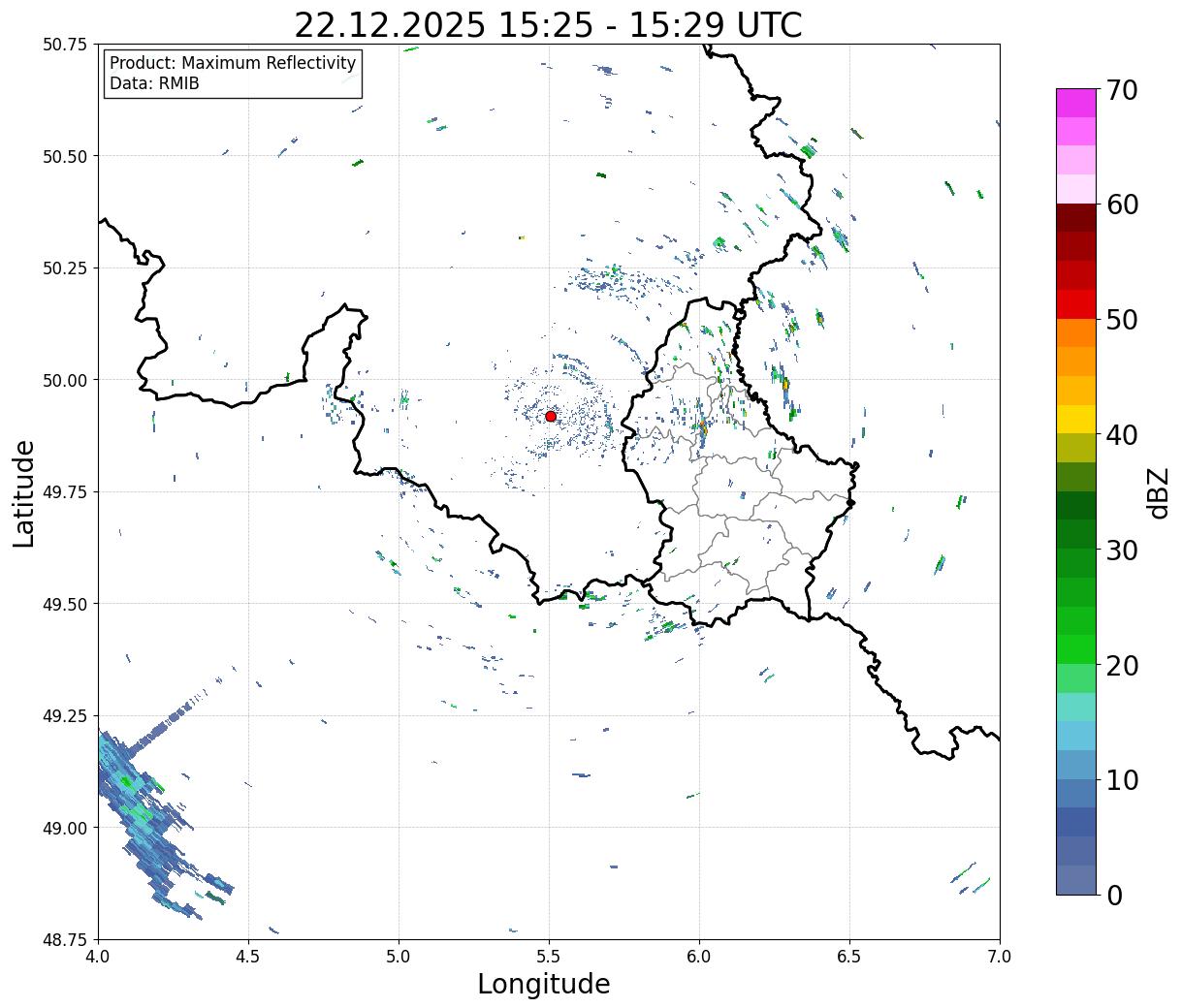The image size is (1182, 1008).
Task: Click latitude tick label 50.75
Action: click(65, 45)
